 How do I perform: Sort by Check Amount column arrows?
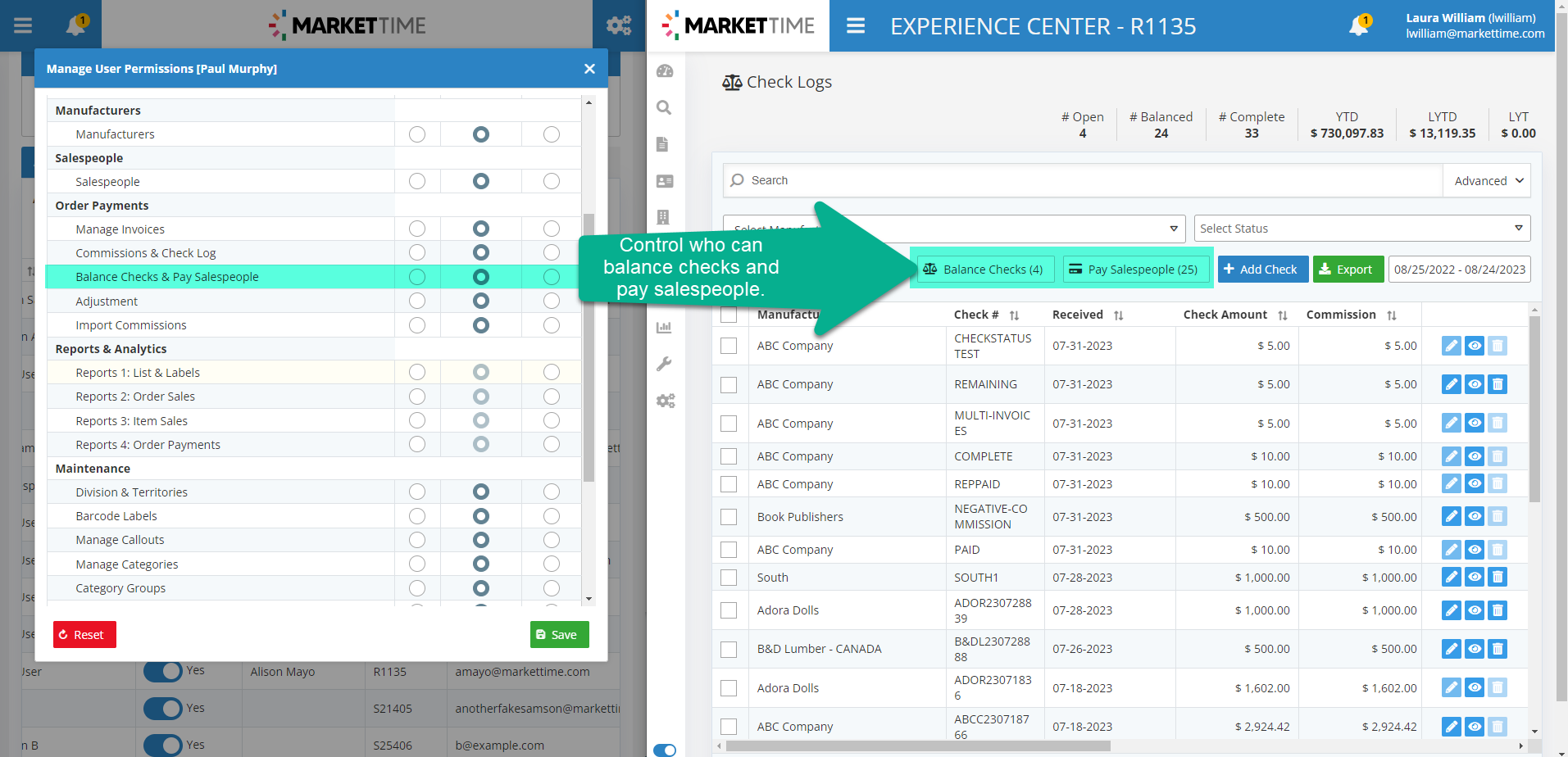(1283, 315)
